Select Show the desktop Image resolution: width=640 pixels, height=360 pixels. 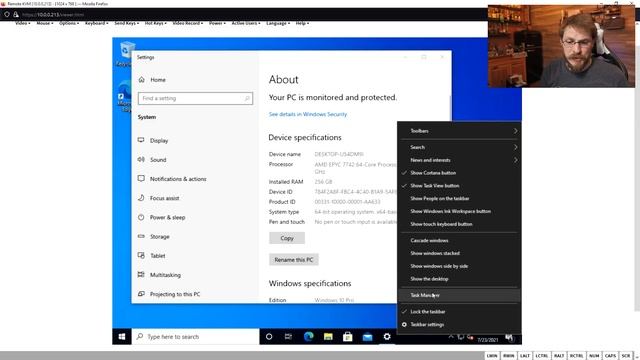(459, 279)
